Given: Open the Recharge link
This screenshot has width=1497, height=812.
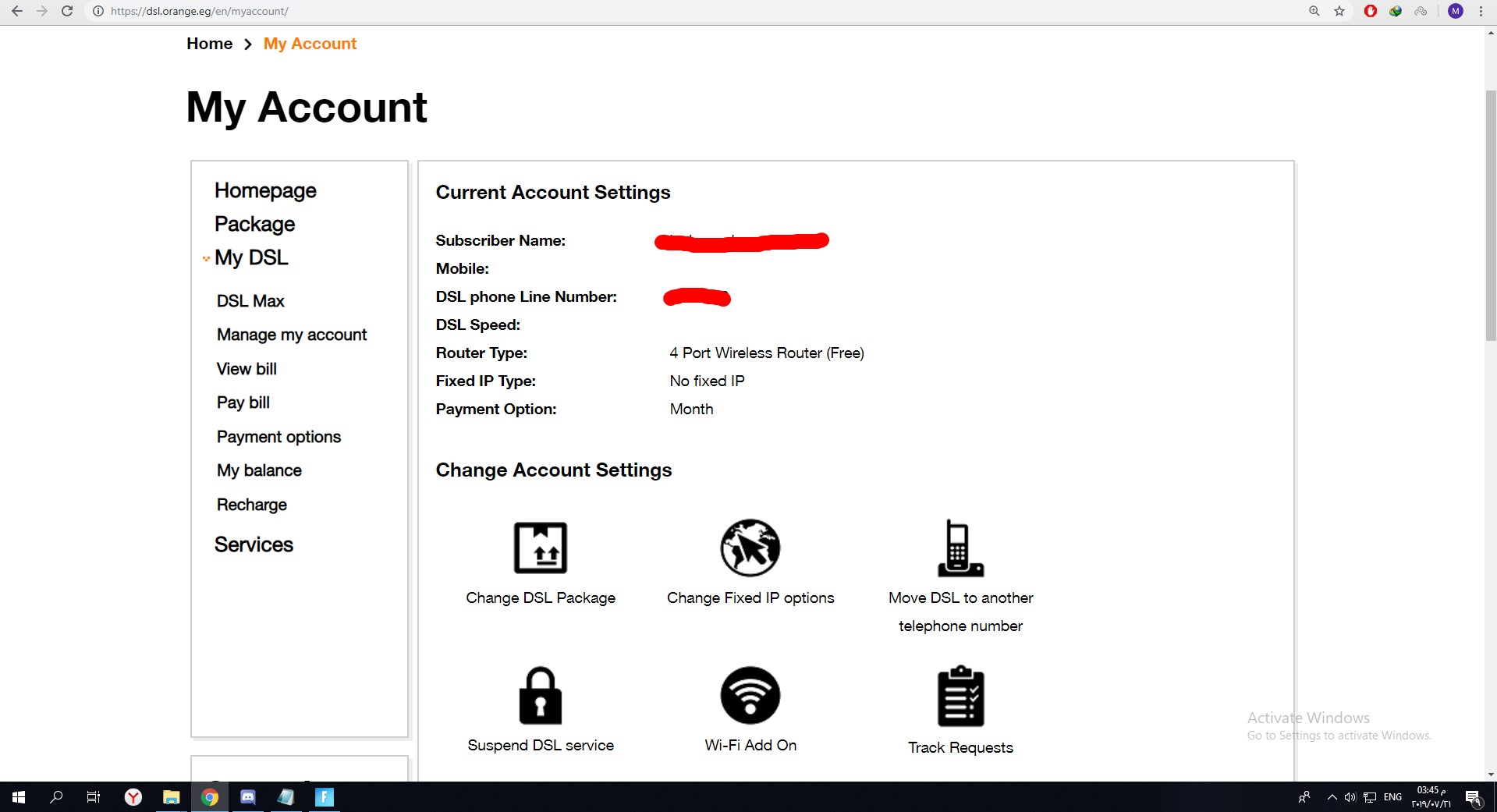Looking at the screenshot, I should click(x=252, y=505).
